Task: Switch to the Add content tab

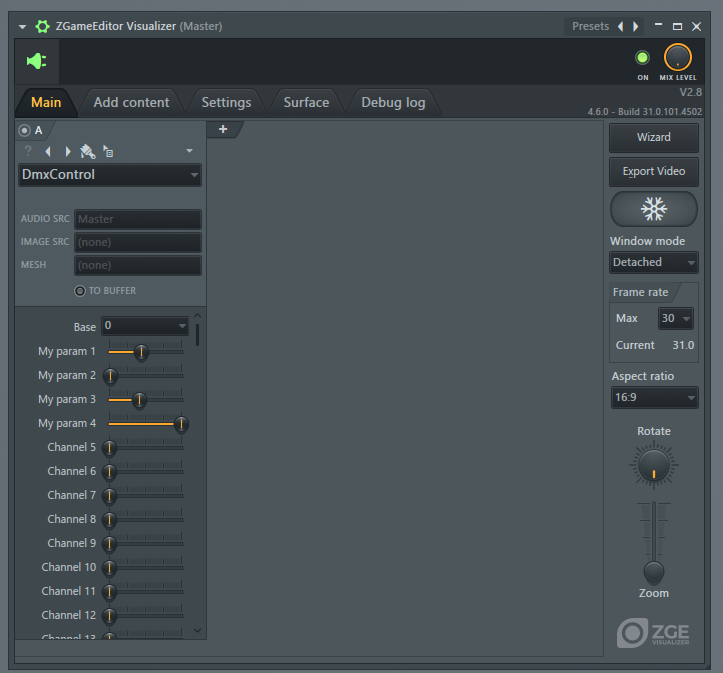Action: 131,102
